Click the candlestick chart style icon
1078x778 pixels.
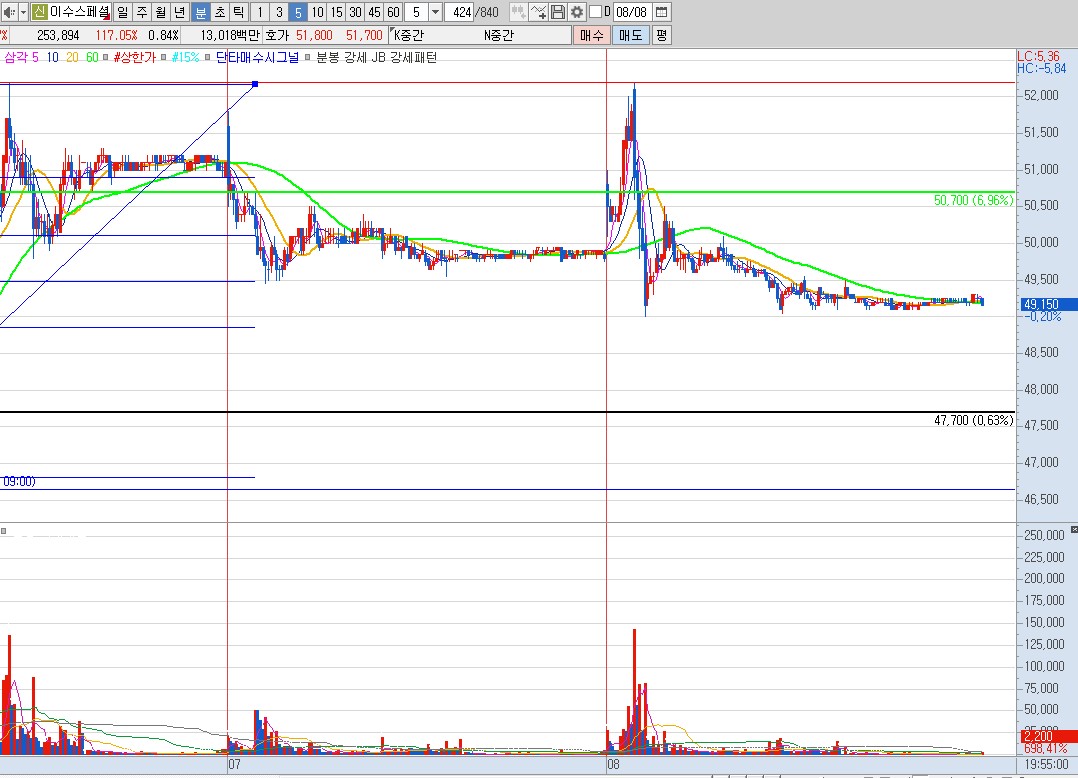(518, 12)
